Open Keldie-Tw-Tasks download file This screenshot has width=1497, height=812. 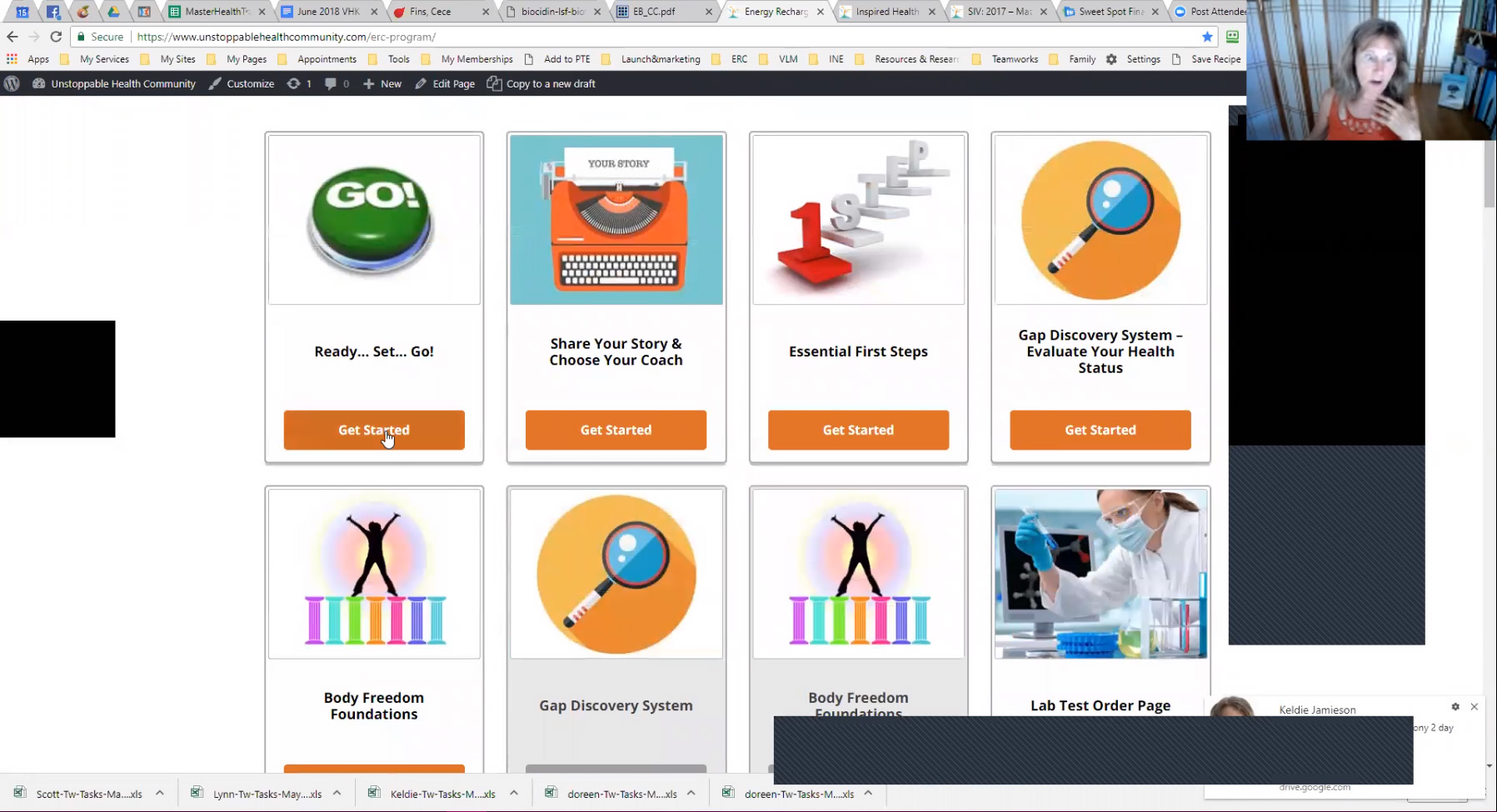[433, 794]
